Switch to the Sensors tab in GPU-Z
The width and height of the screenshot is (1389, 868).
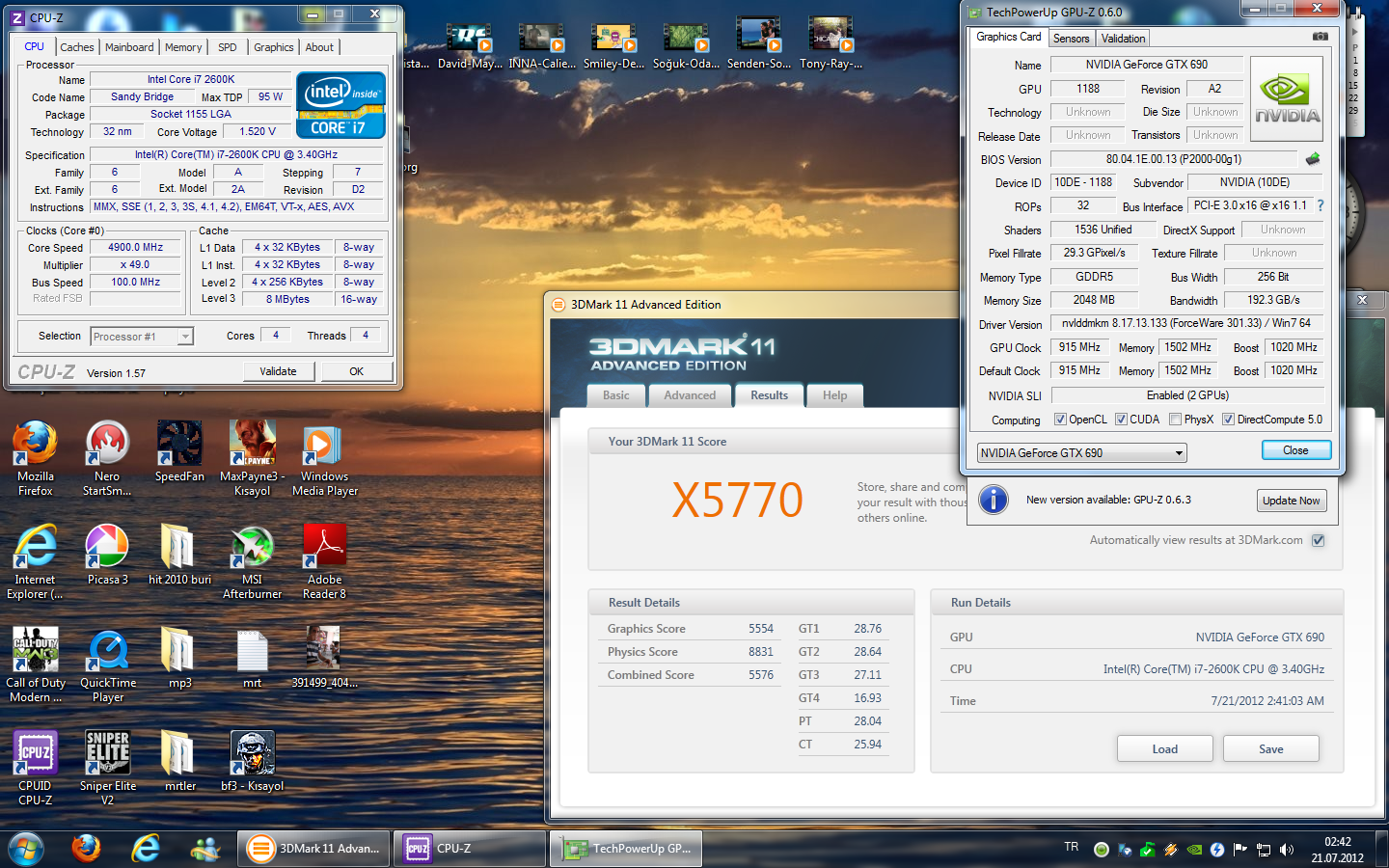1071,39
